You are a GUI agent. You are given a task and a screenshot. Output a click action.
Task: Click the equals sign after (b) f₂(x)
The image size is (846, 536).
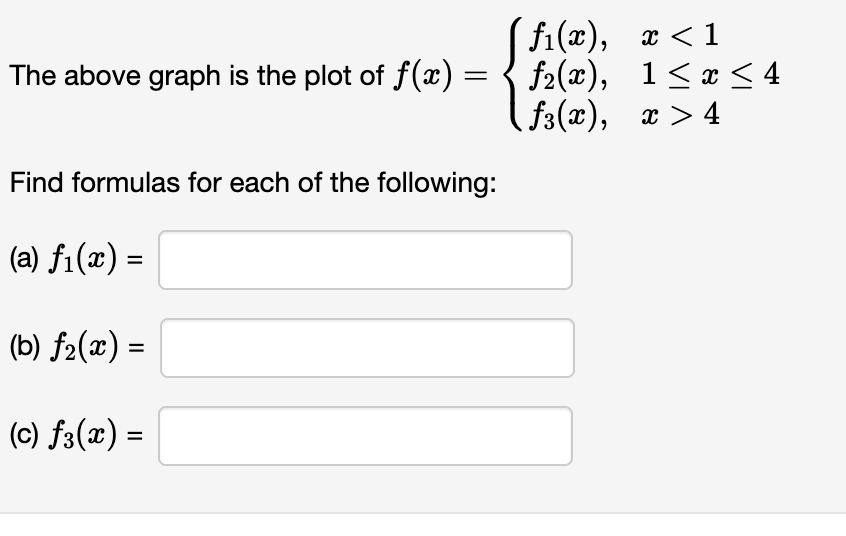point(136,348)
